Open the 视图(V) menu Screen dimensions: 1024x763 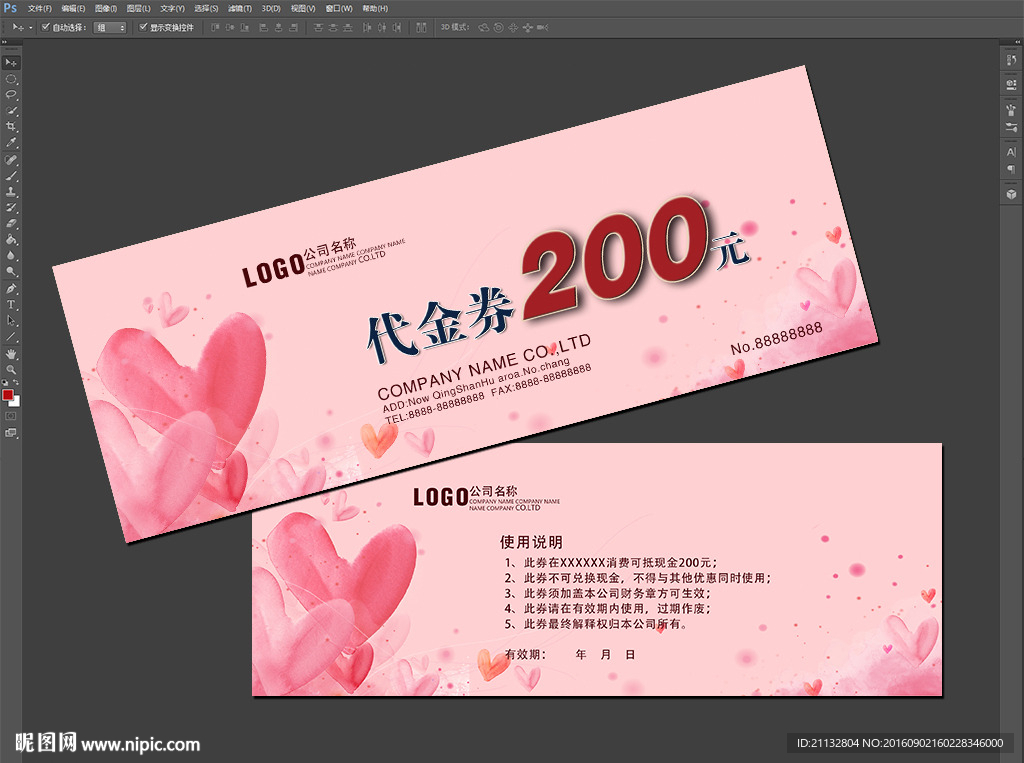(x=303, y=8)
